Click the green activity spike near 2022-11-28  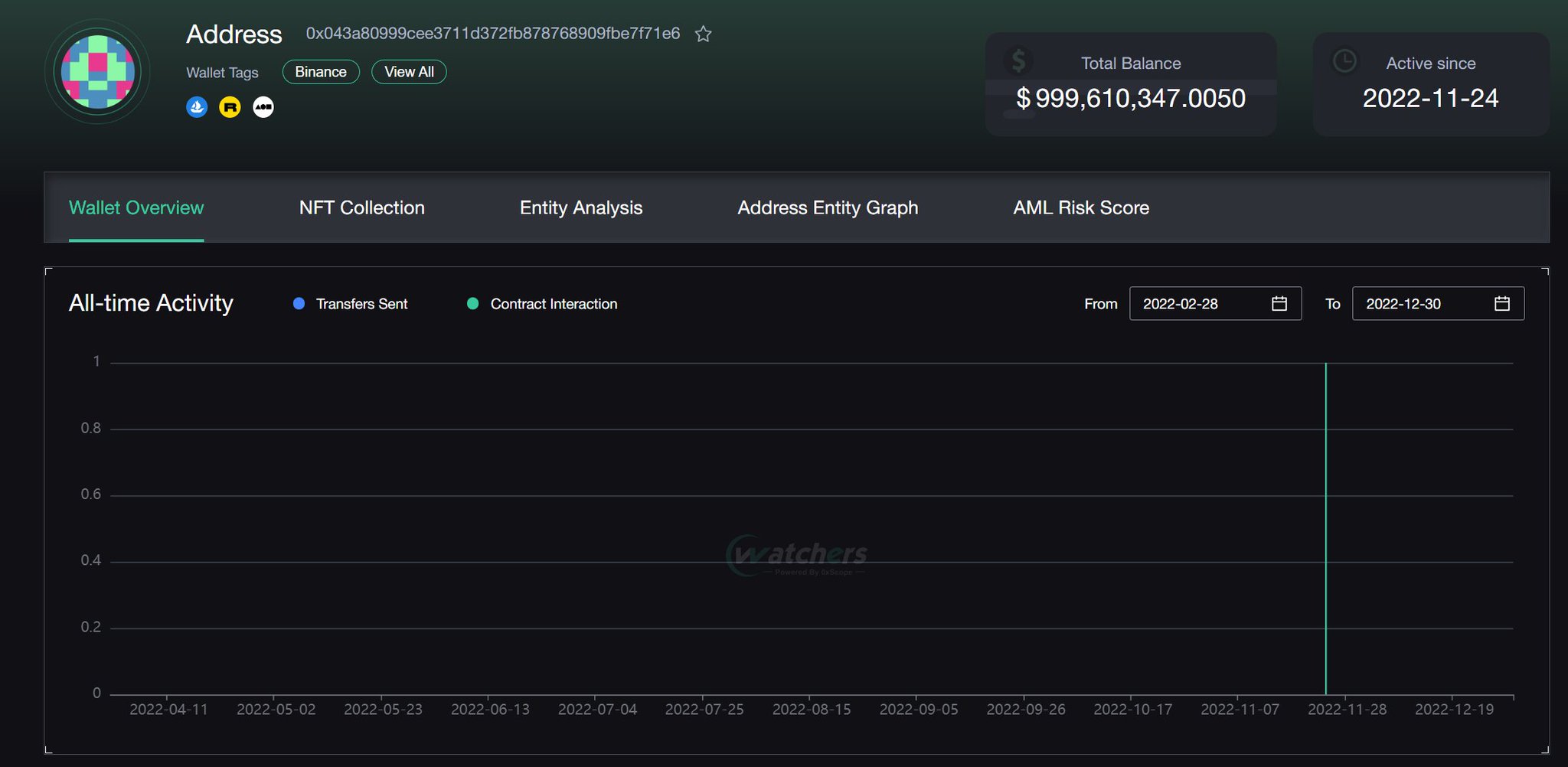pyautogui.click(x=1327, y=528)
